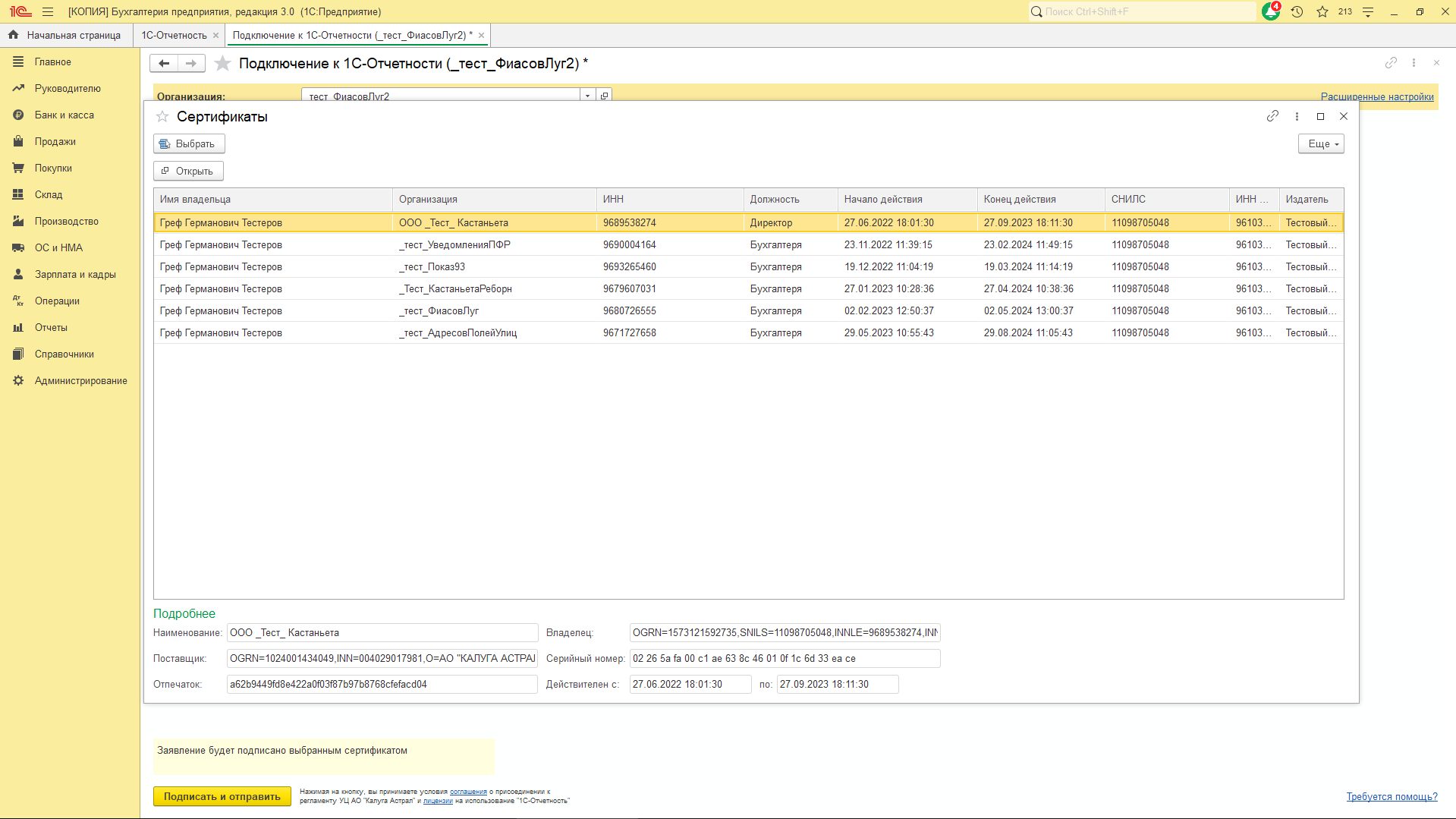
Task: Open ОС и НМА section
Action: [58, 247]
